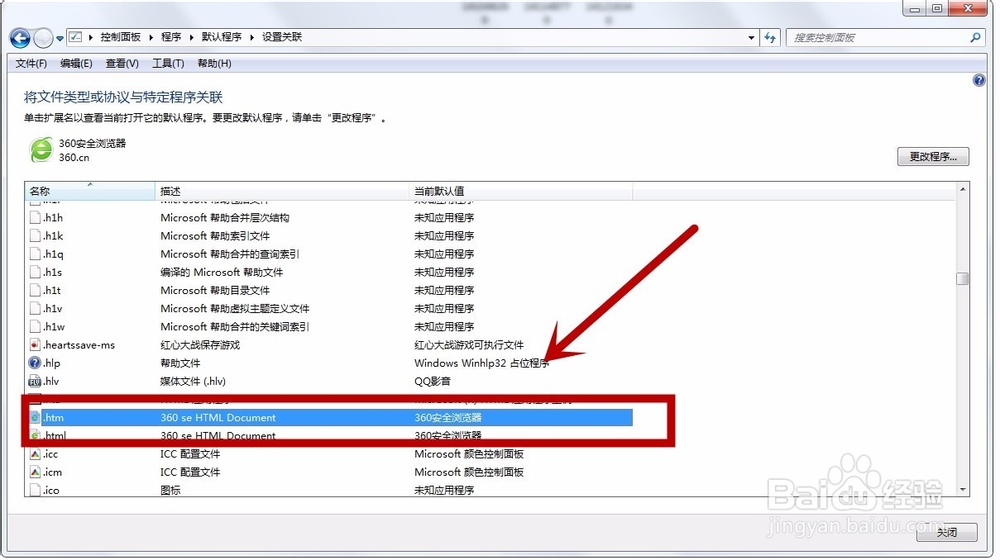Image resolution: width=1000 pixels, height=560 pixels.
Task: Select the .h1t file icon
Action: click(35, 290)
